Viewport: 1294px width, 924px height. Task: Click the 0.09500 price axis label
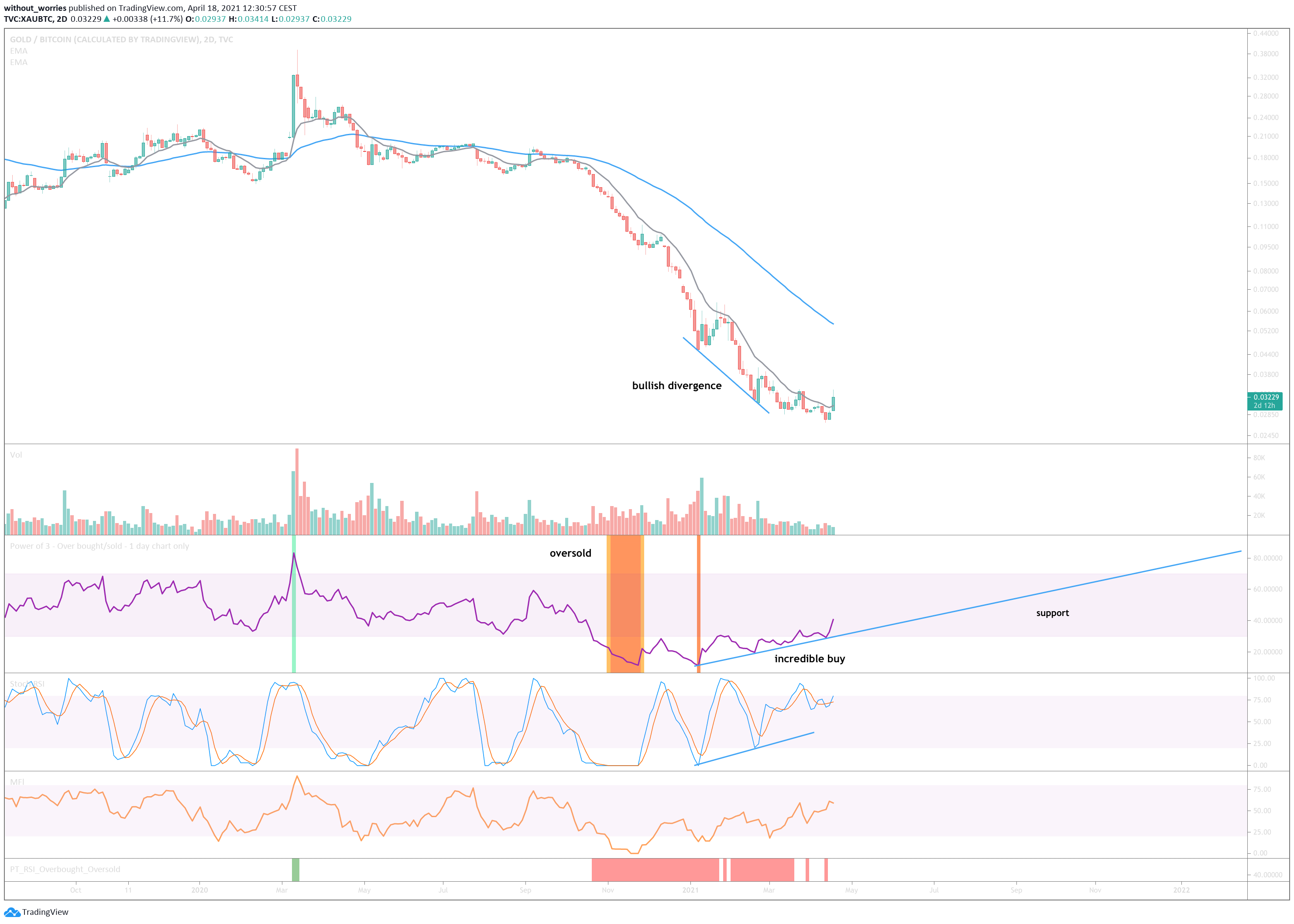point(1266,247)
